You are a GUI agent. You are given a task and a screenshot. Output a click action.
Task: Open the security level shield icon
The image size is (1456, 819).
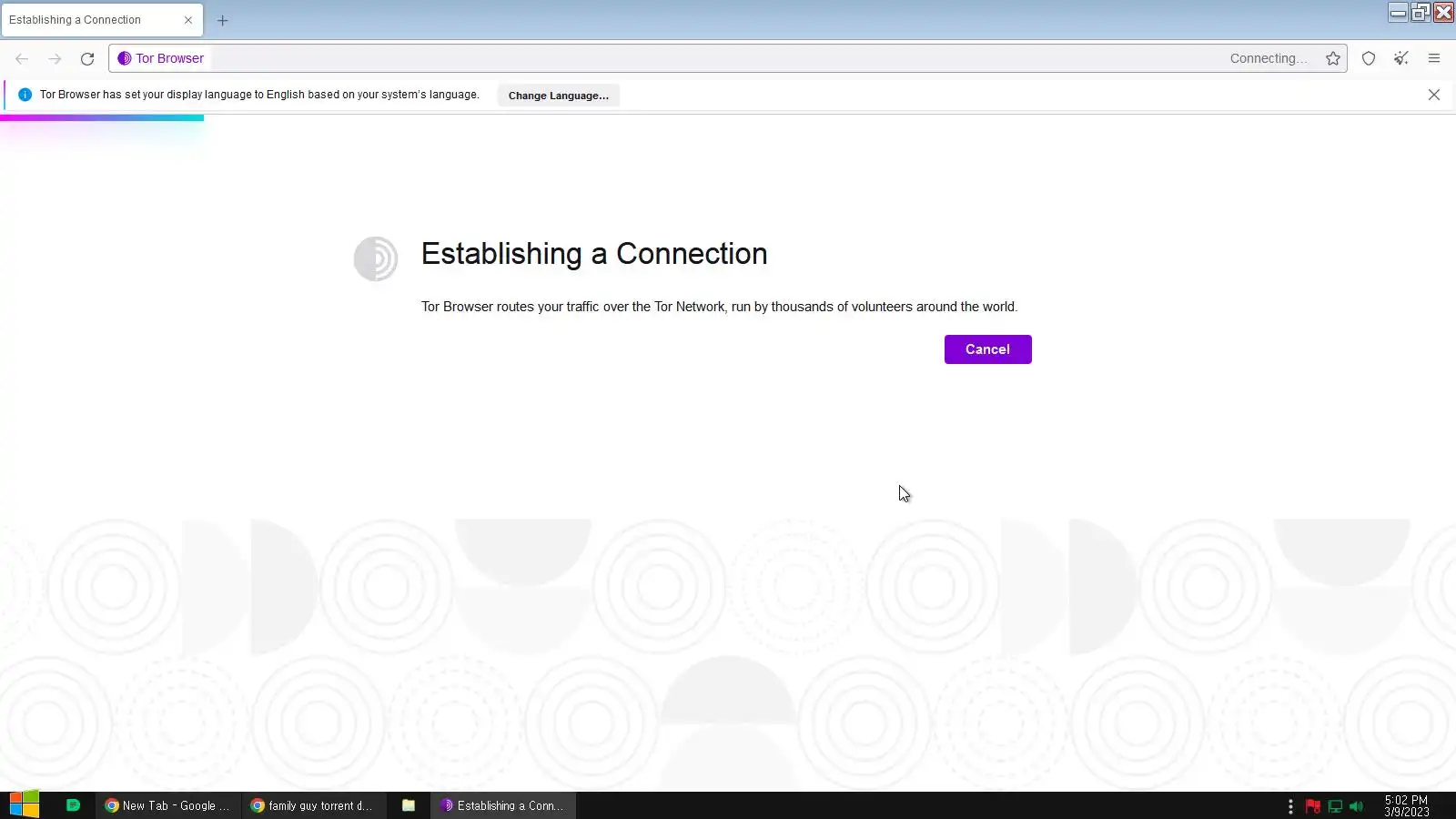[1369, 58]
